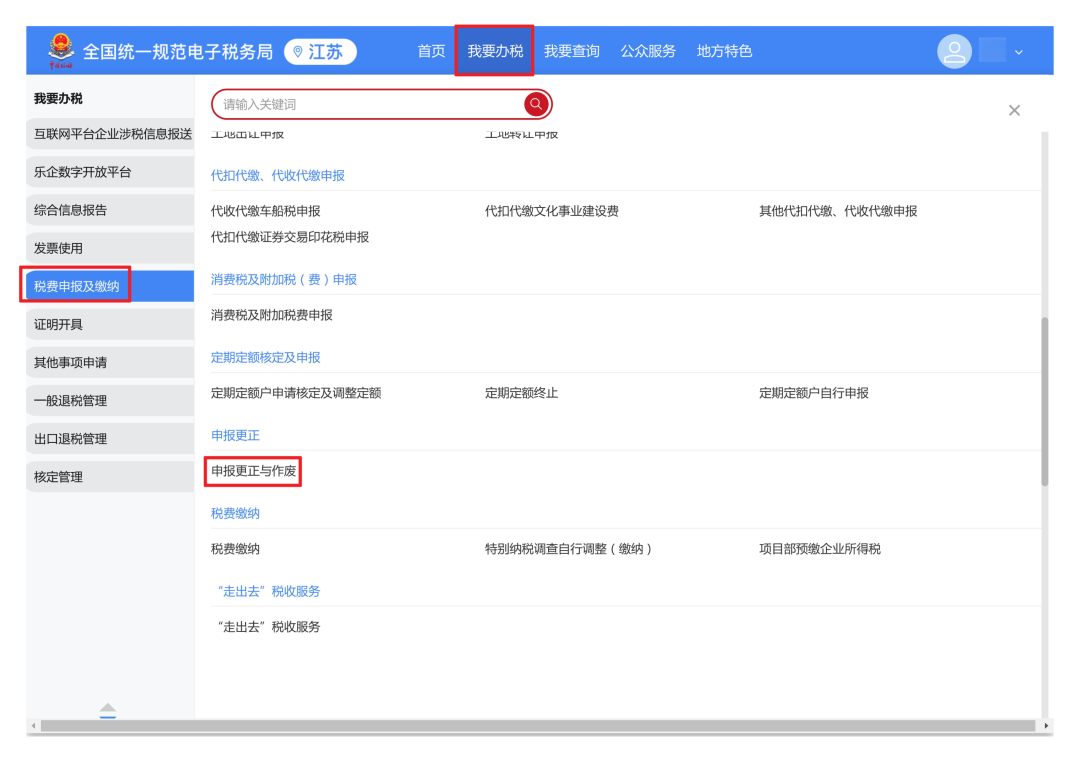Open 消费税及附加税费申报
Viewport: 1080px width, 763px height.
coord(271,315)
